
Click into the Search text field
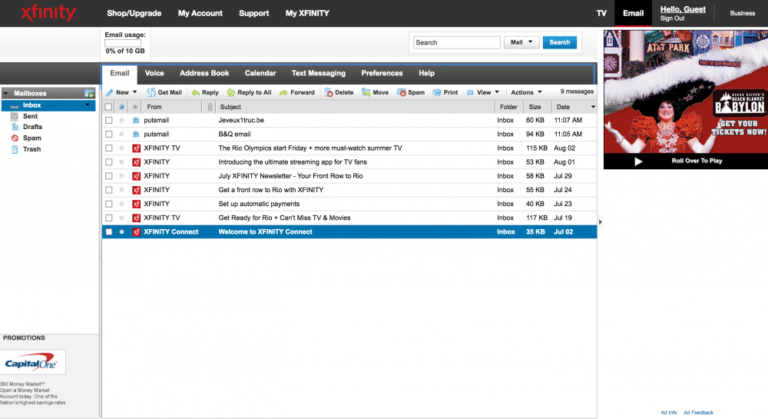pos(457,42)
